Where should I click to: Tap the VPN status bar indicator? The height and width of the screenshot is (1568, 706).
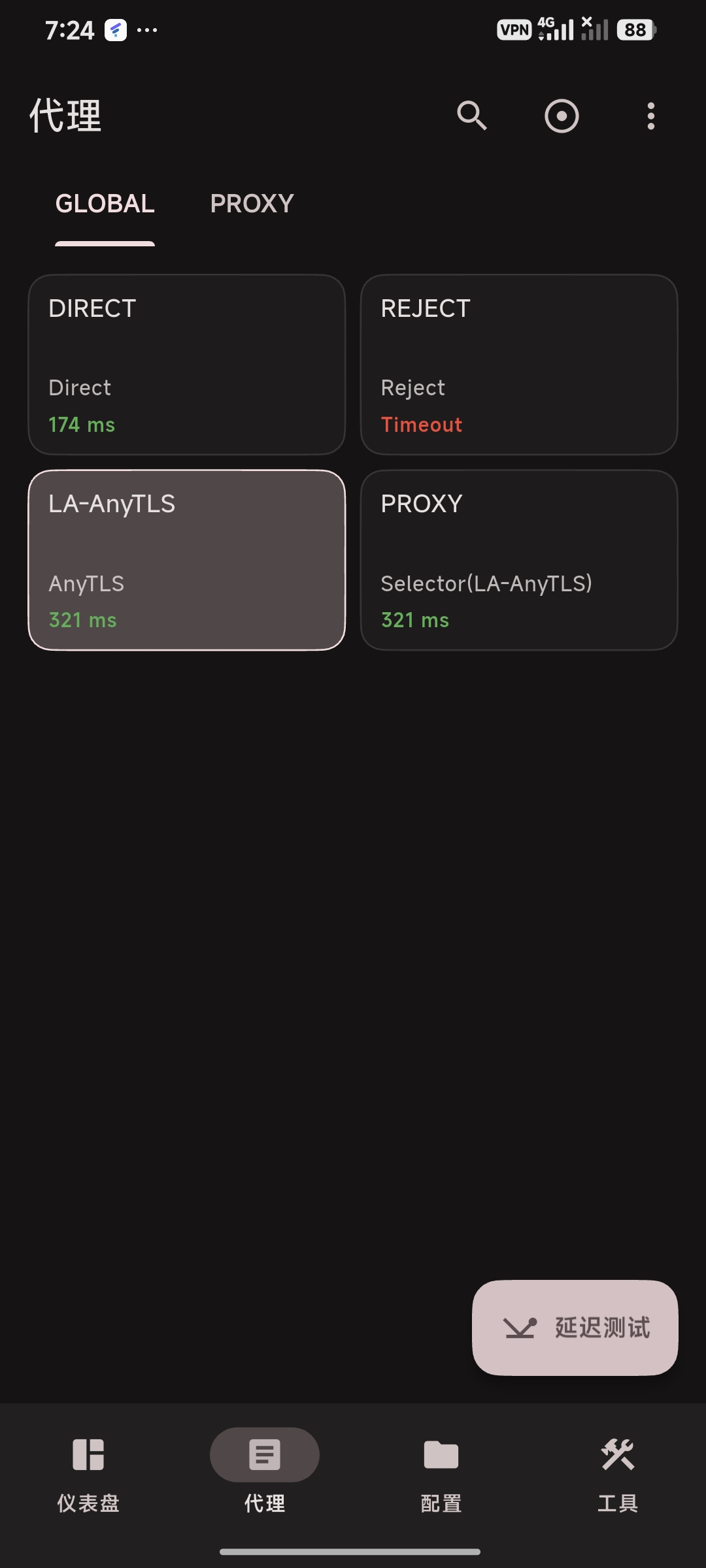[514, 29]
